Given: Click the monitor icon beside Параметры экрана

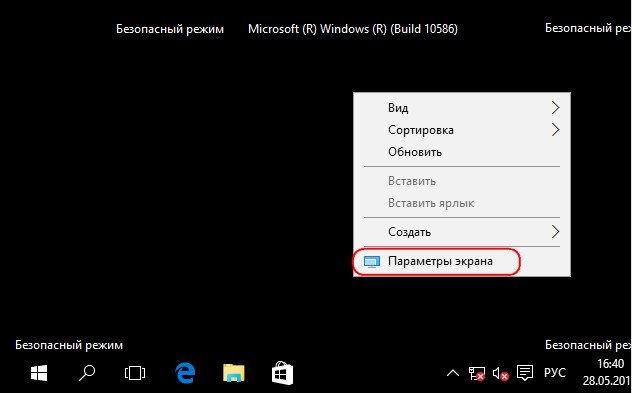Looking at the screenshot, I should pyautogui.click(x=372, y=262).
